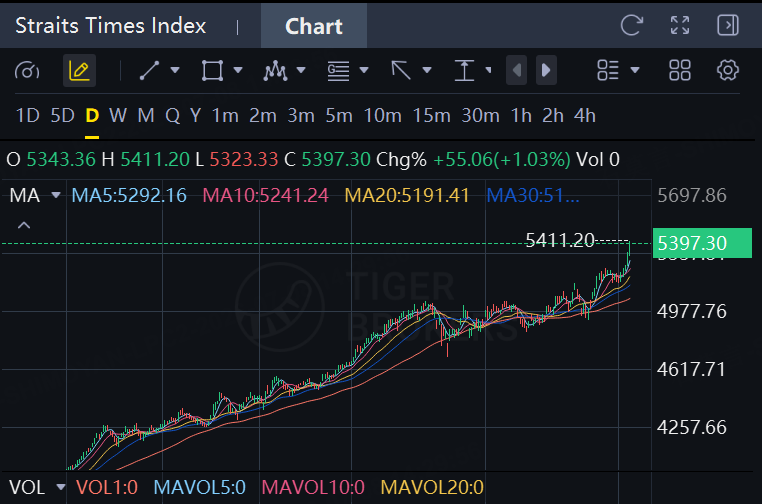Click the previous tools left arrow
The height and width of the screenshot is (504, 762).
[x=516, y=70]
